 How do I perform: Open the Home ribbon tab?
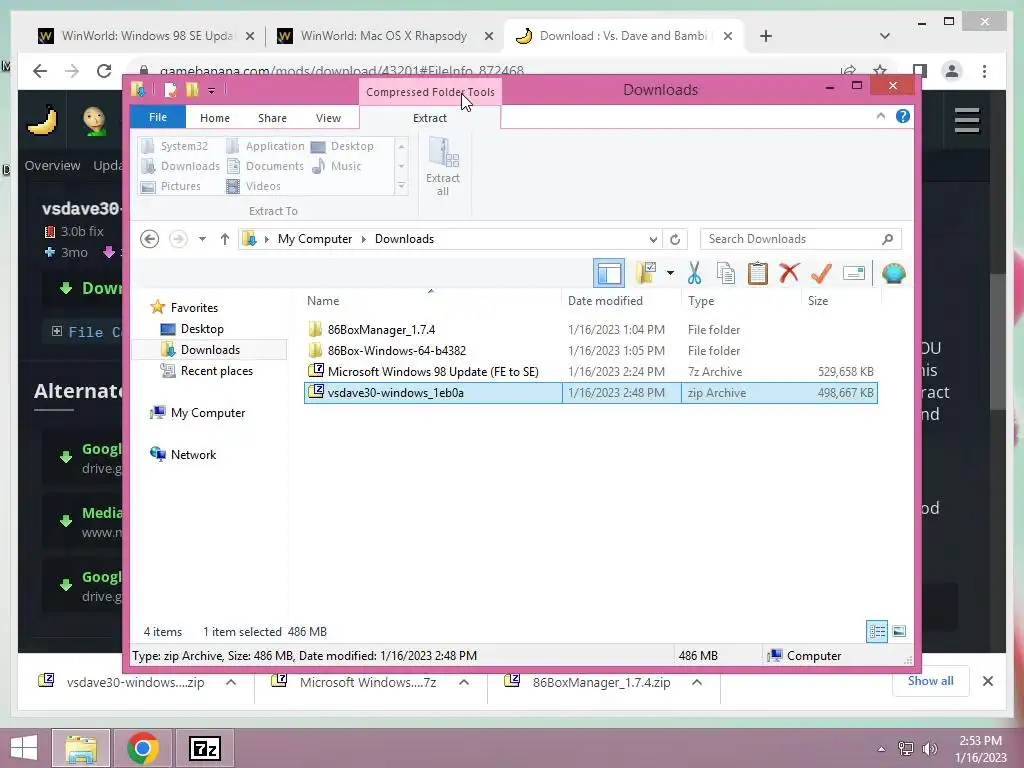click(x=215, y=118)
